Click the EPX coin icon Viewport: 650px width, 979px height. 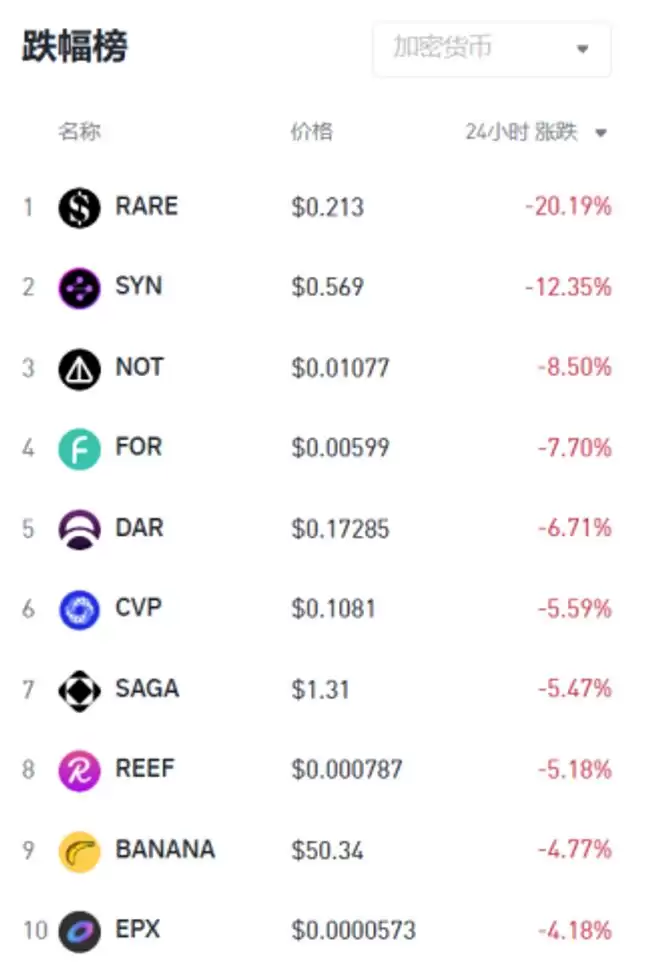[79, 931]
